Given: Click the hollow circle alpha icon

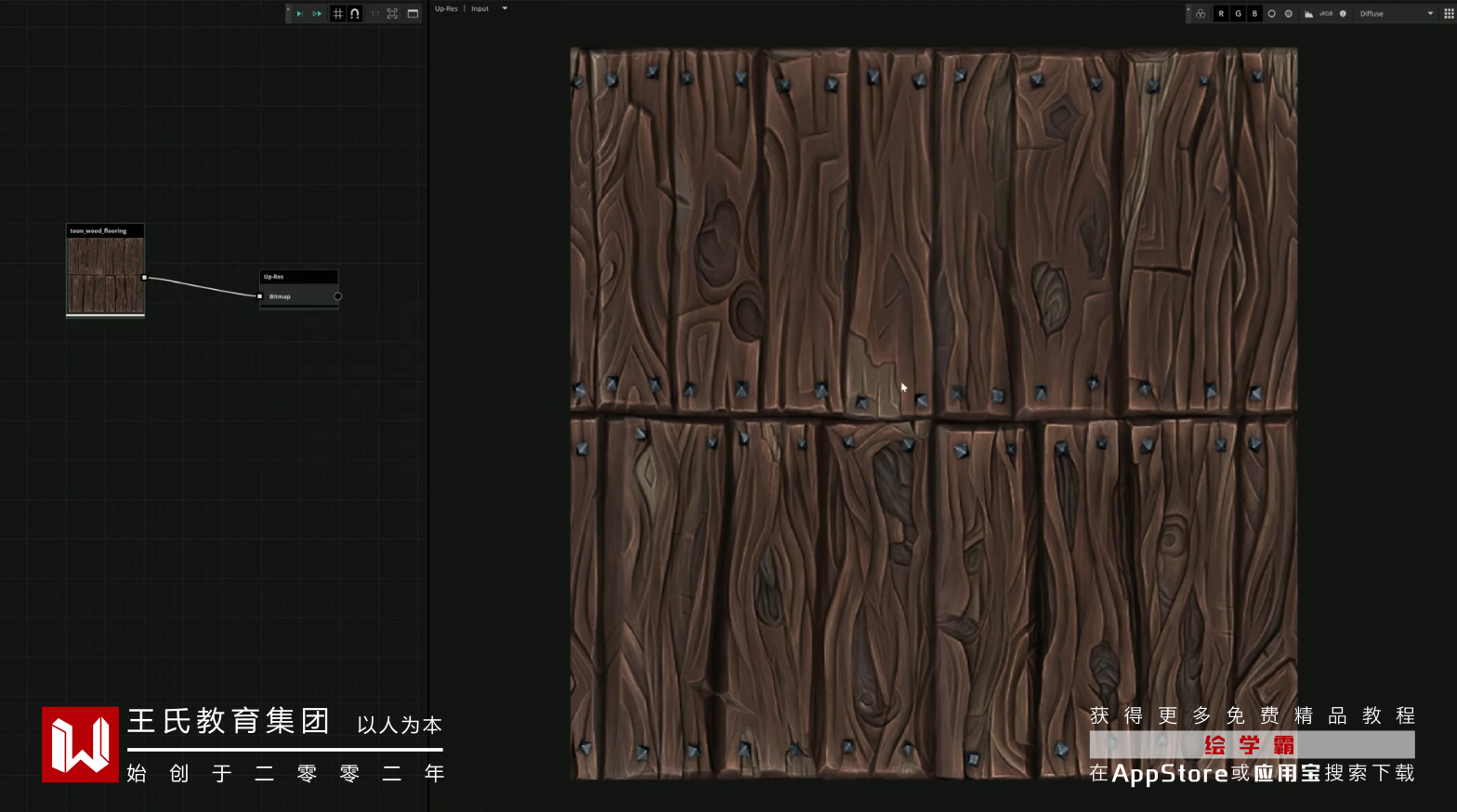Looking at the screenshot, I should 1271,14.
